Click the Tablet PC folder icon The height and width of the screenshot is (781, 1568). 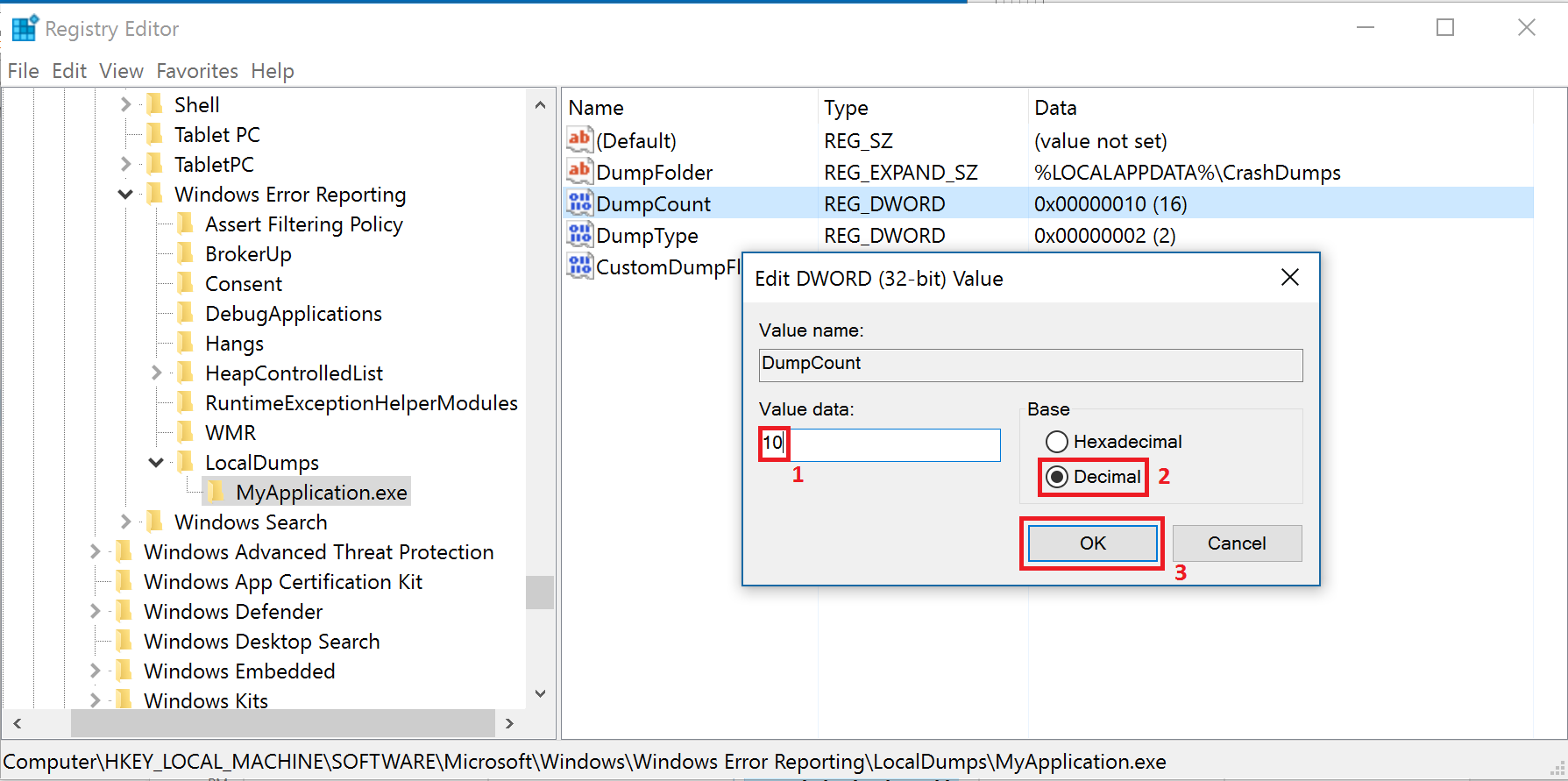point(155,134)
